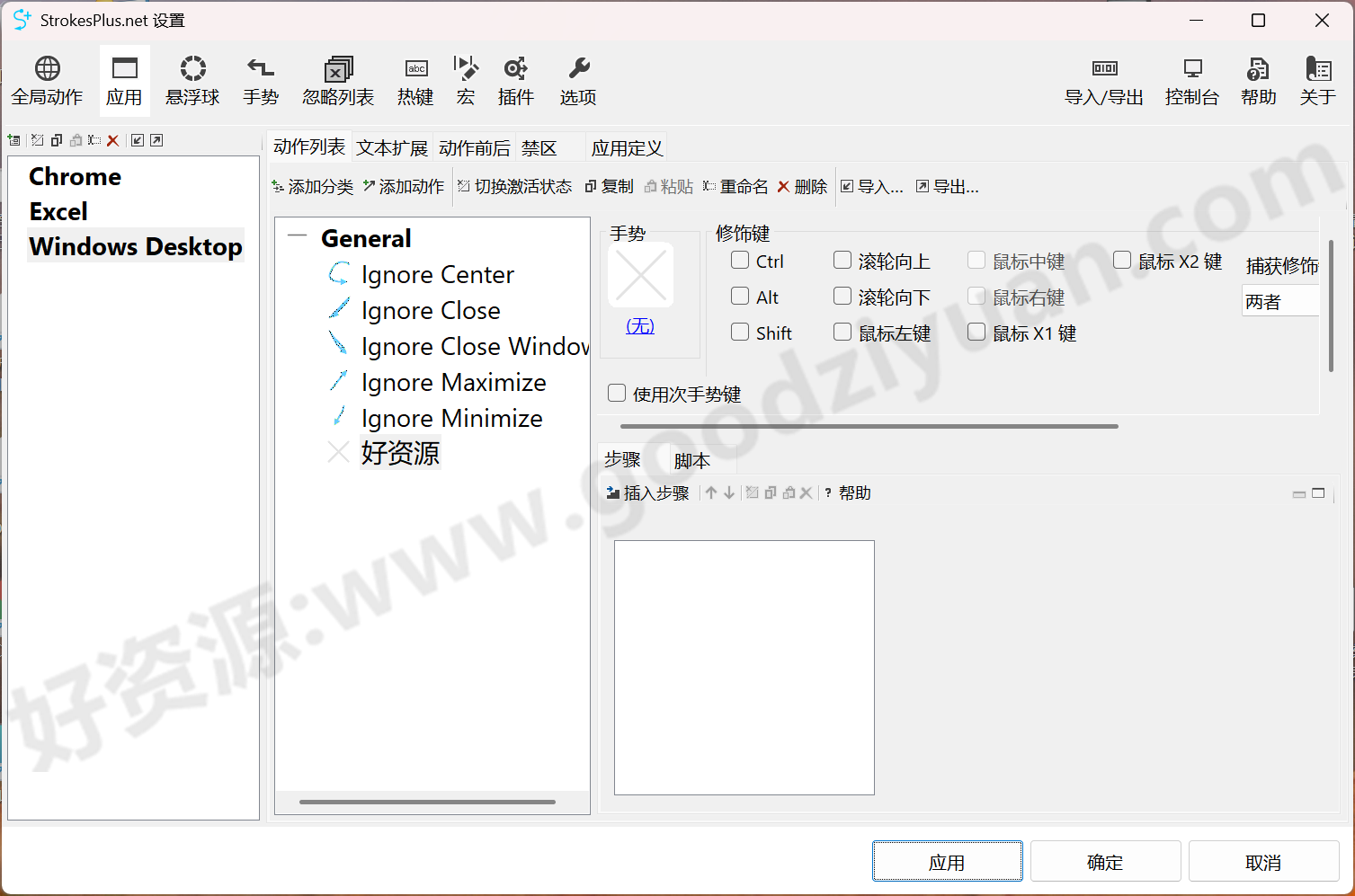The height and width of the screenshot is (896, 1355).
Task: Open the 导入/导出 (Import/Export) panel
Action: click(1103, 80)
